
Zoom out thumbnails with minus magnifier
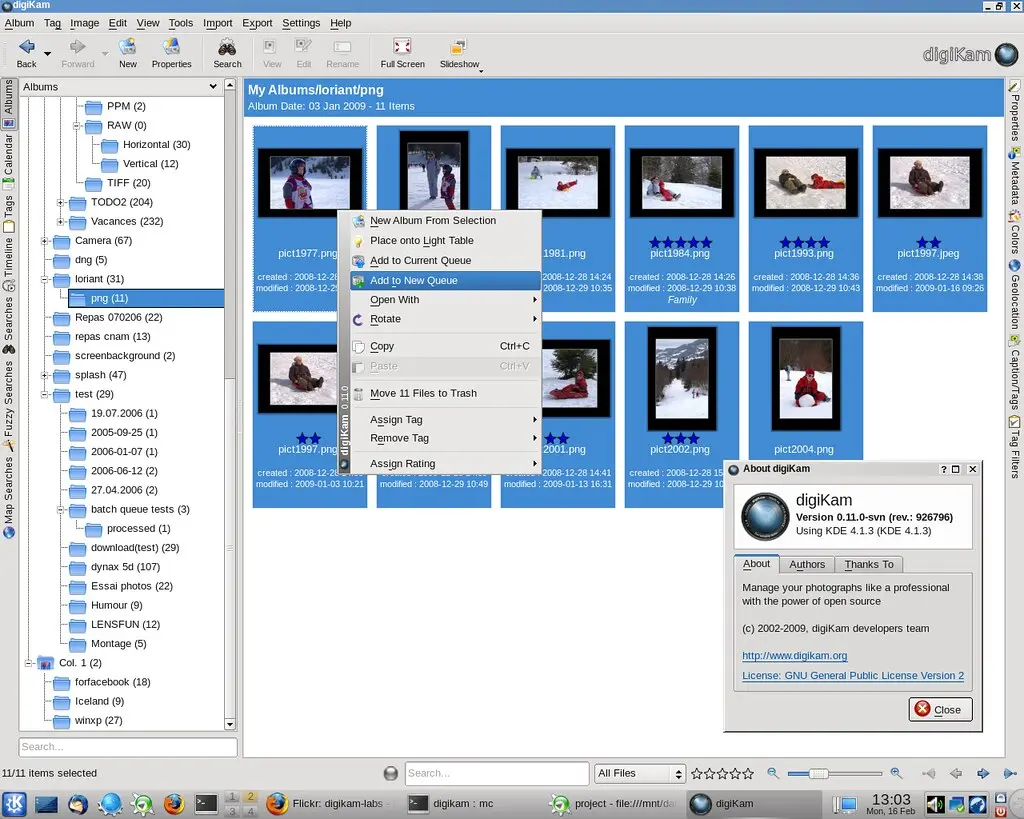[x=773, y=773]
